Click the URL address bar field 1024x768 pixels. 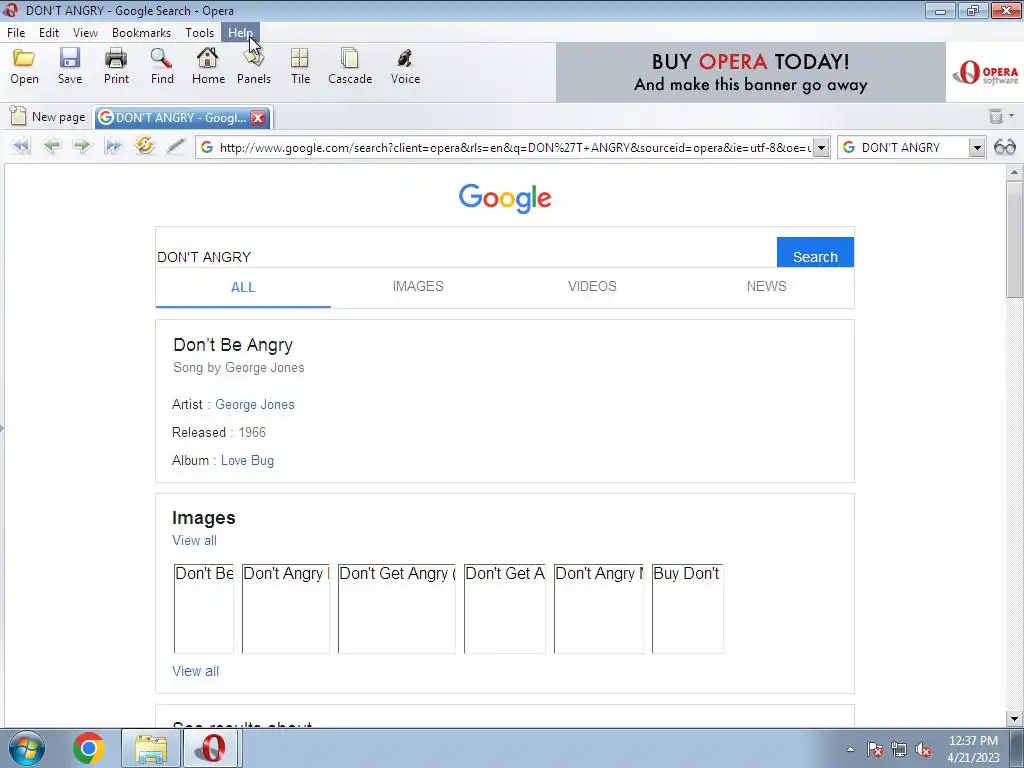(515, 148)
